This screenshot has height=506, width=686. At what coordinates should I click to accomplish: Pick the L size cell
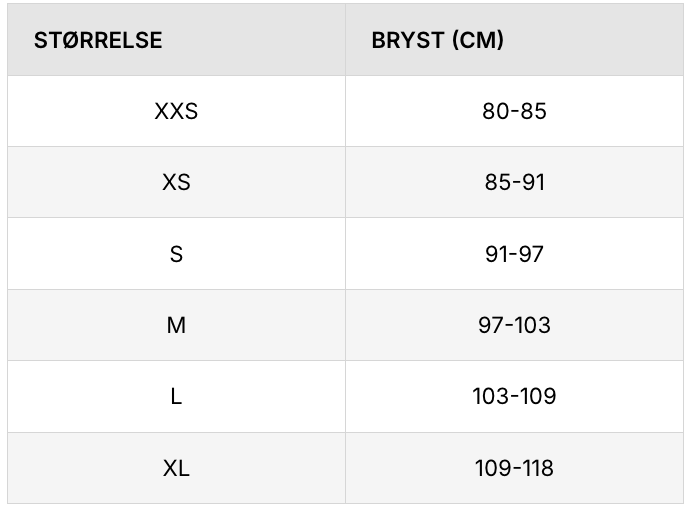[176, 396]
